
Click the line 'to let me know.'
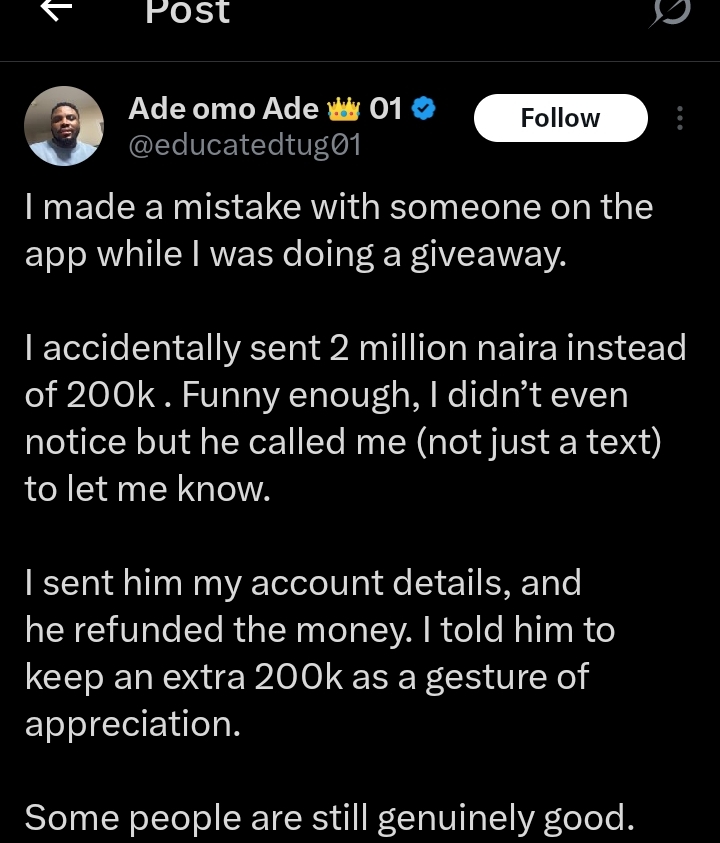147,489
